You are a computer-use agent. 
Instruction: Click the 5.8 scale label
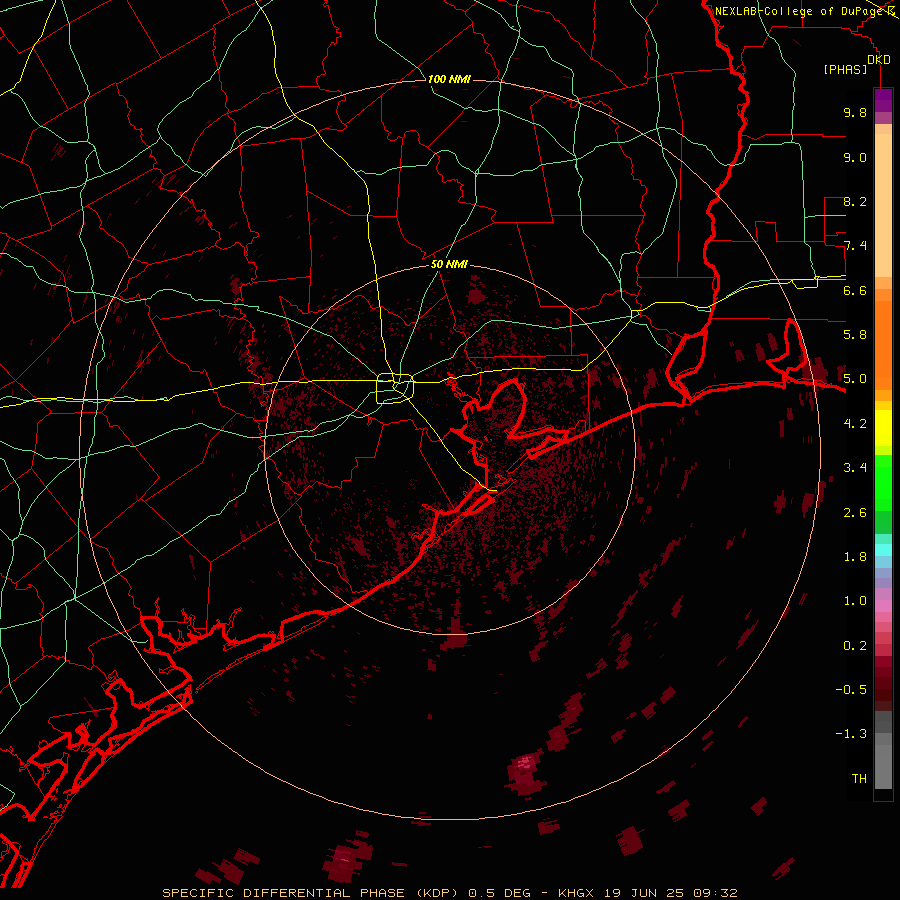click(x=855, y=335)
